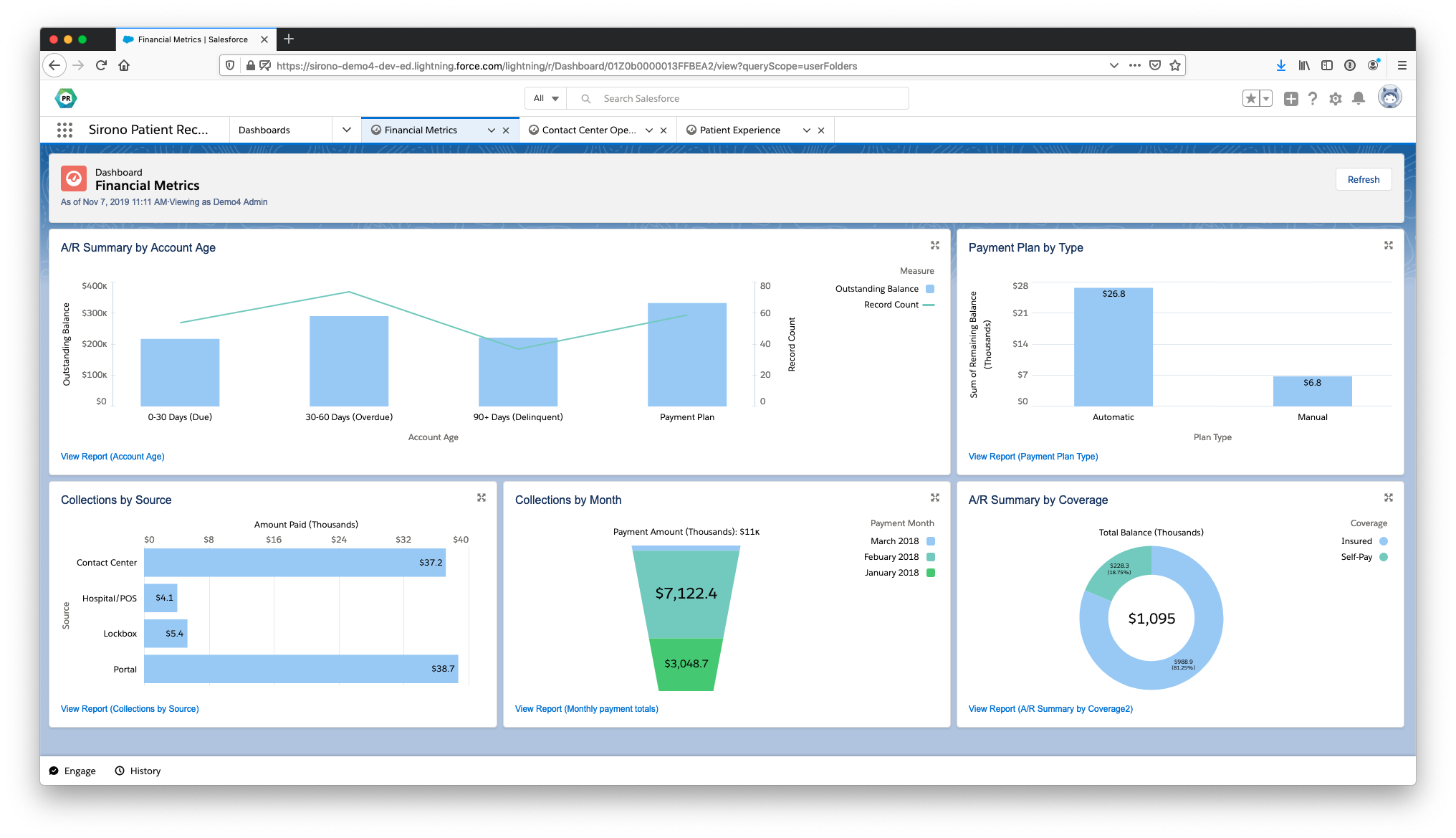
Task: Open the Global Actions plus icon
Action: point(1291,99)
